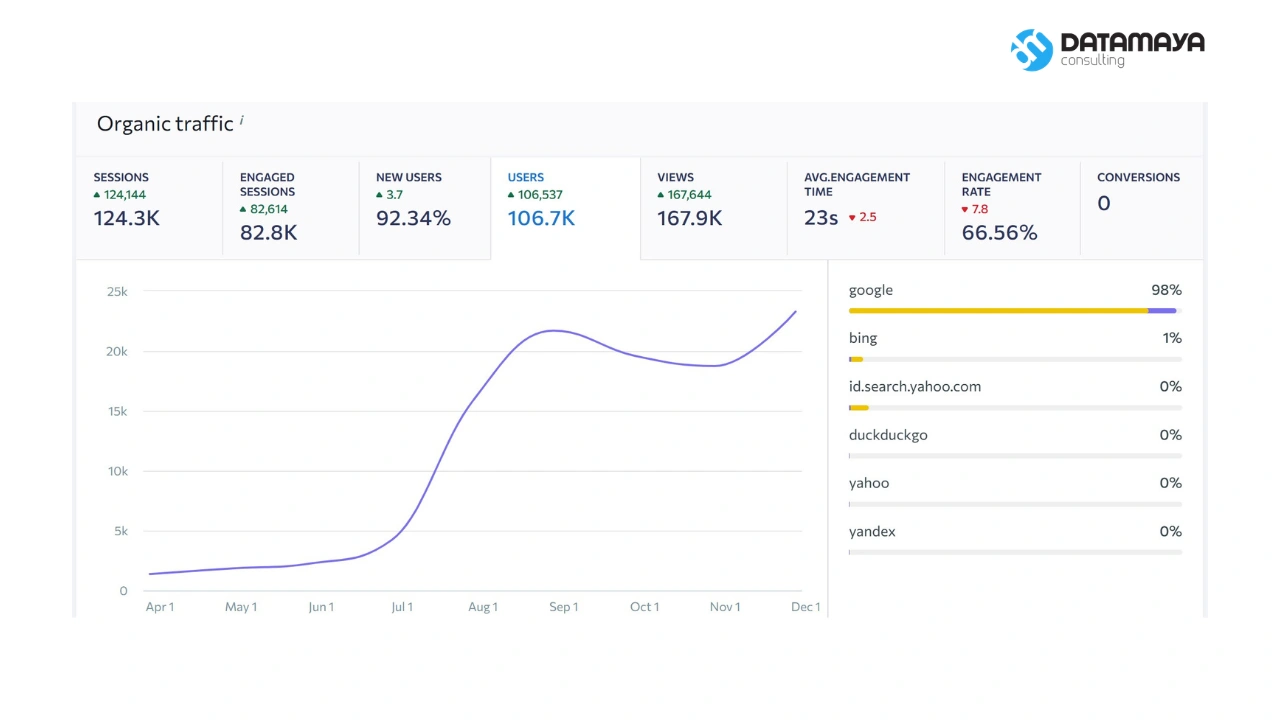Image resolution: width=1280 pixels, height=720 pixels.
Task: Open the info icon beside Organic traffic
Action: click(241, 120)
